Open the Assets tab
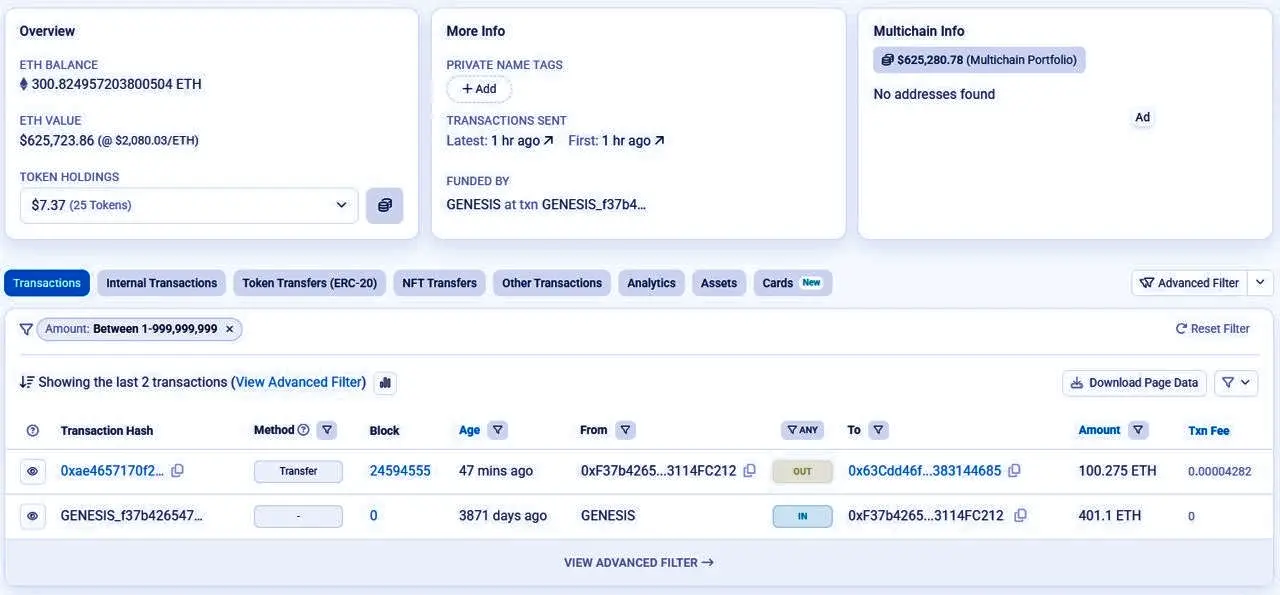 (719, 283)
